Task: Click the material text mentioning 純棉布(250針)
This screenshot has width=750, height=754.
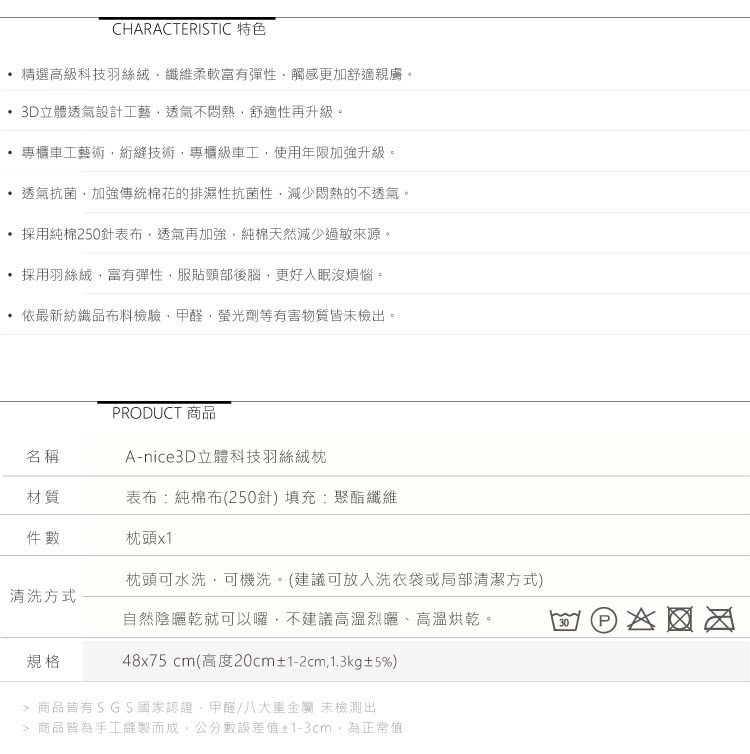Action: point(261,497)
